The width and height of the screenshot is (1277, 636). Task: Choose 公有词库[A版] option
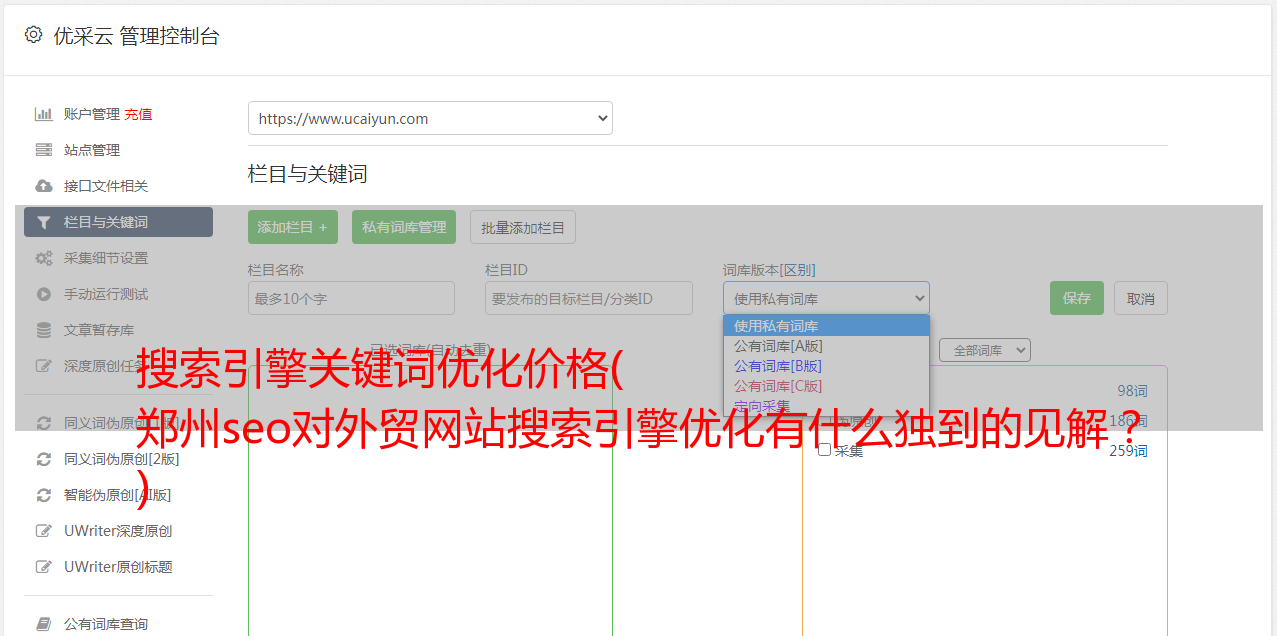tap(826, 346)
